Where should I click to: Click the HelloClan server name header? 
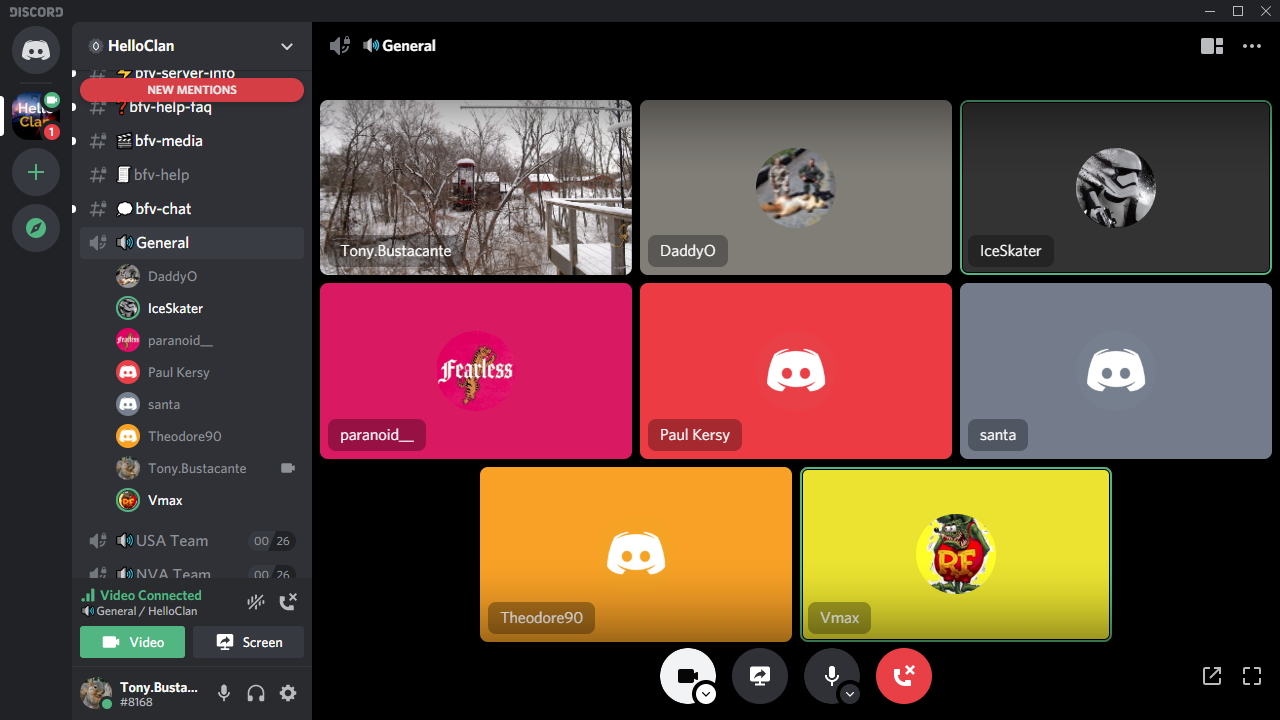pyautogui.click(x=141, y=46)
